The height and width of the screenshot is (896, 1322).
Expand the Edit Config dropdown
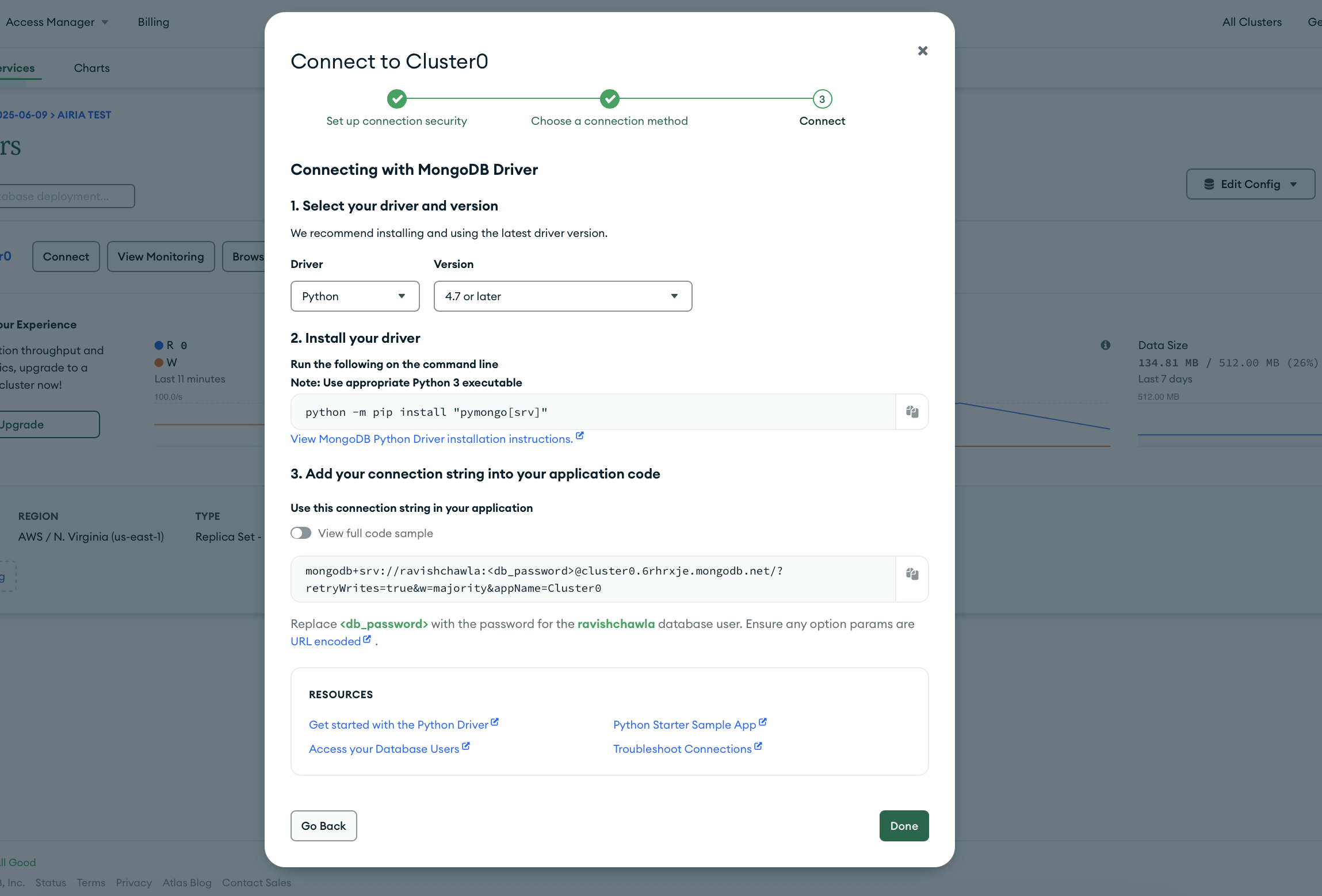(x=1251, y=184)
